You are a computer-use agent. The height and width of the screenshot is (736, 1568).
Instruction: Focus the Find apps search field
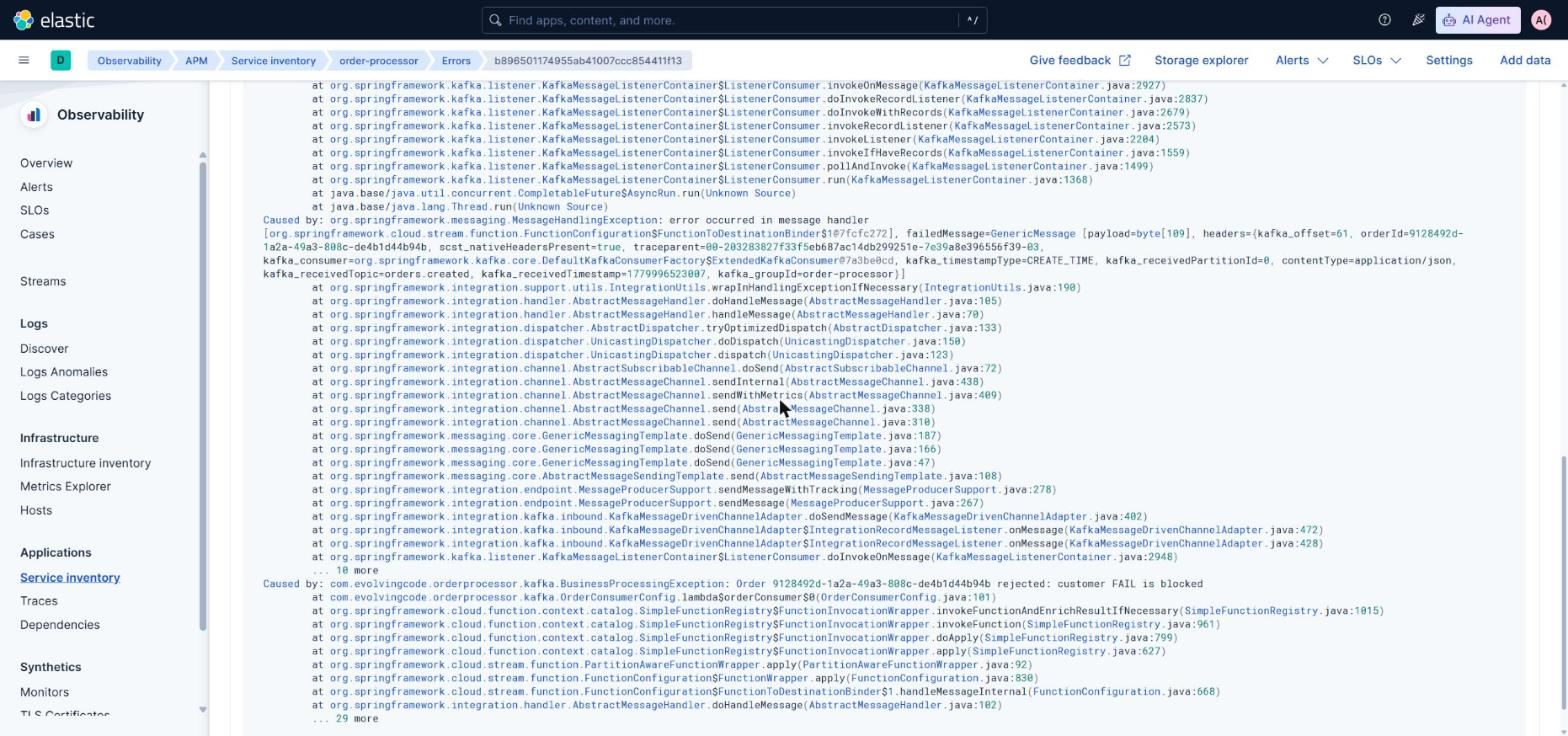coord(735,20)
